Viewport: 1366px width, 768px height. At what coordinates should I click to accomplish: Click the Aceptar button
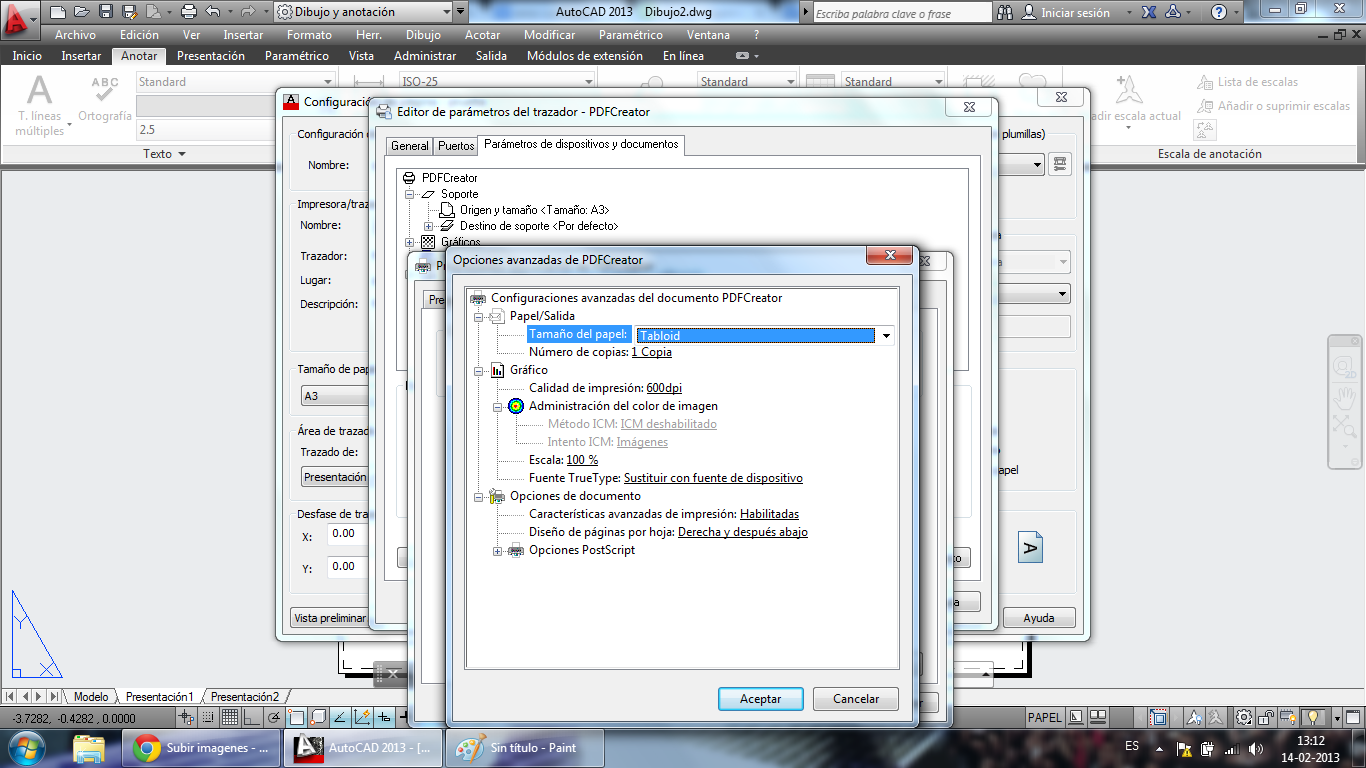760,699
